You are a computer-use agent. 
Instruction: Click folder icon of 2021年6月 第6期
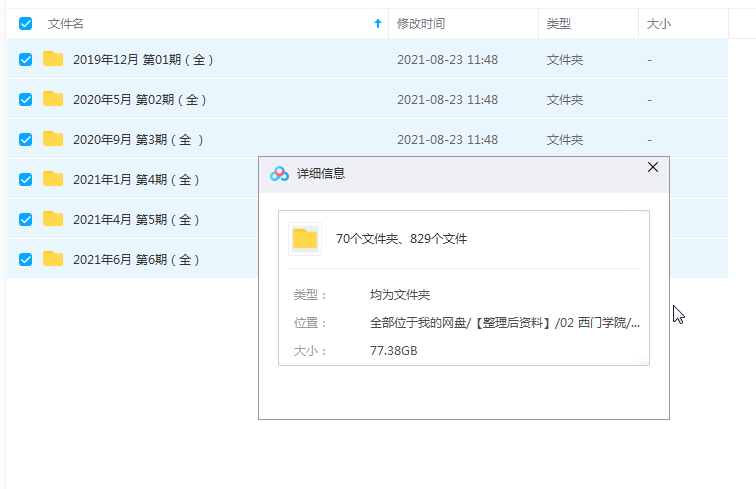coord(53,259)
